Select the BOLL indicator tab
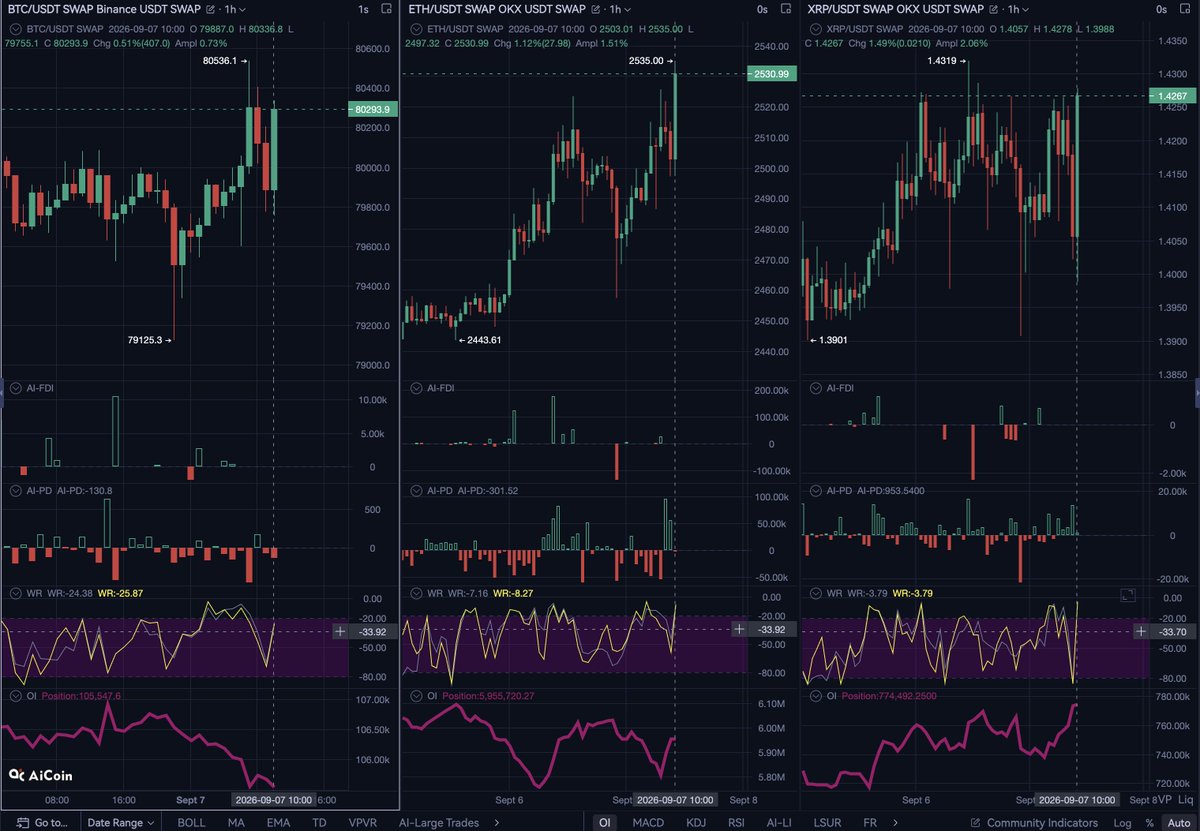 (191, 823)
